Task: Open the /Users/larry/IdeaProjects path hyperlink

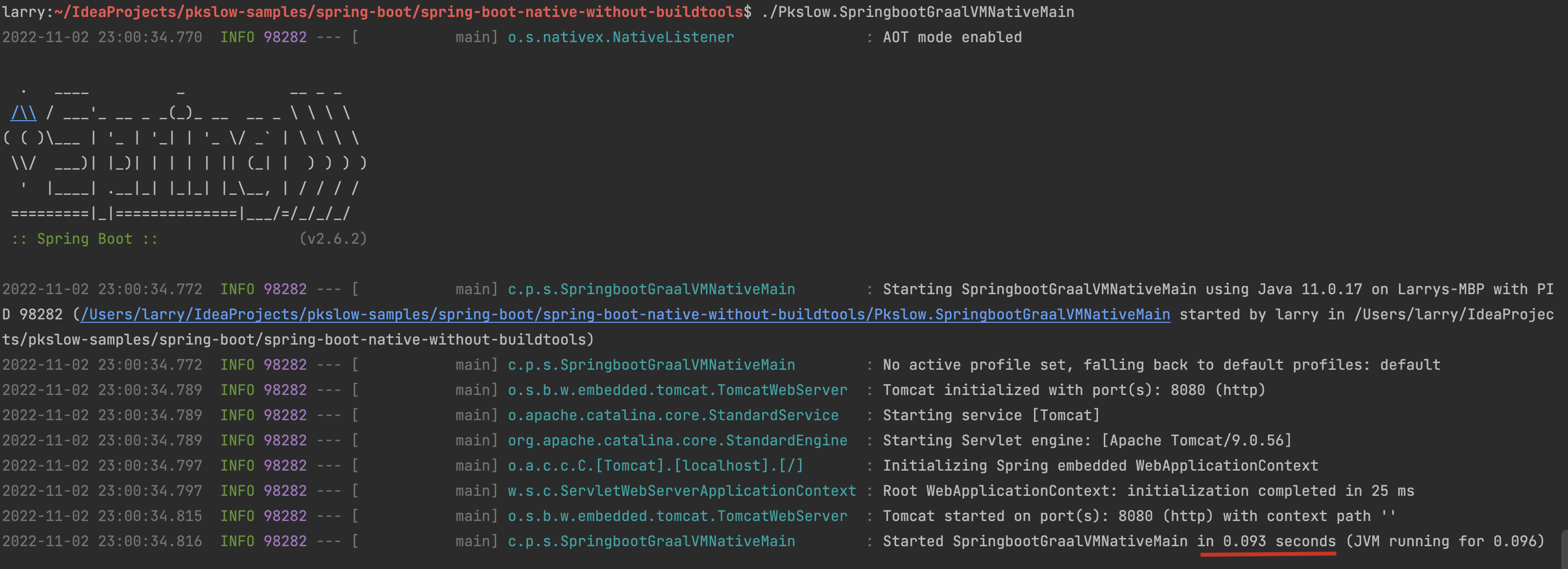Action: coord(625,315)
